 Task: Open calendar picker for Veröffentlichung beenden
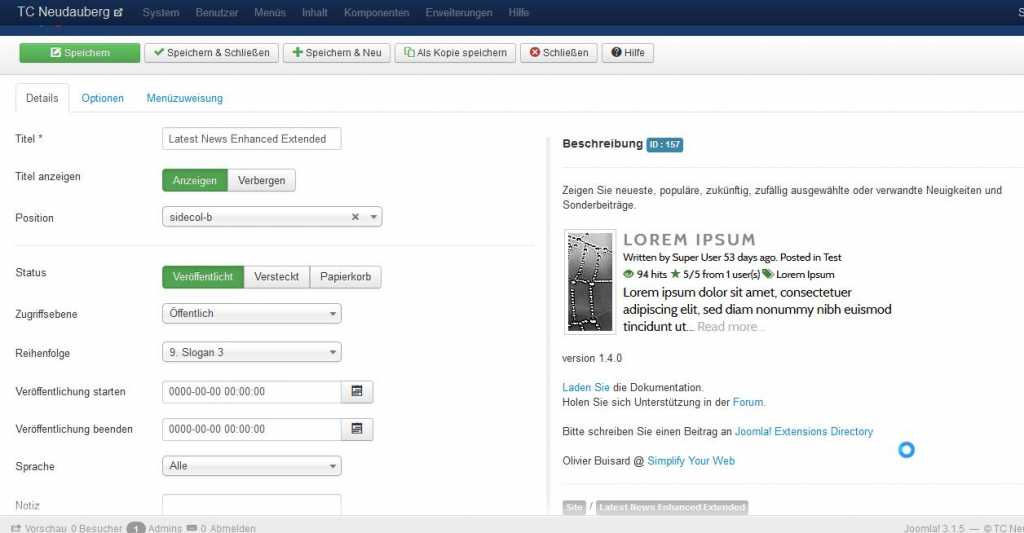[x=356, y=429]
